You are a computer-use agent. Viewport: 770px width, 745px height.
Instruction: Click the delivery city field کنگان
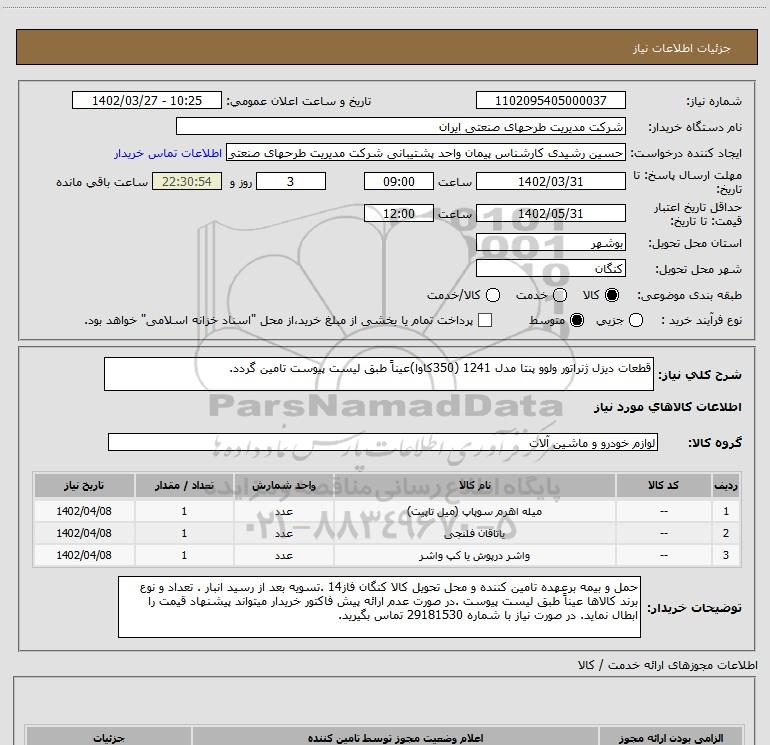[550, 268]
